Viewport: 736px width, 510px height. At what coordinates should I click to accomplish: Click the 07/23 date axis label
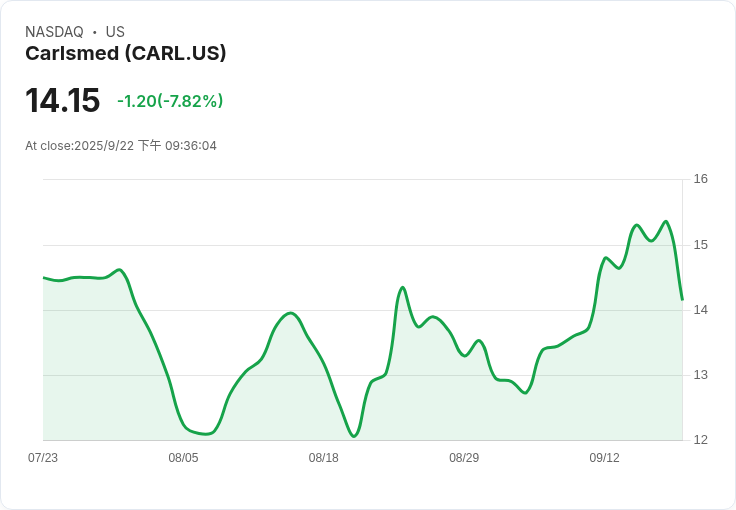pos(43,458)
